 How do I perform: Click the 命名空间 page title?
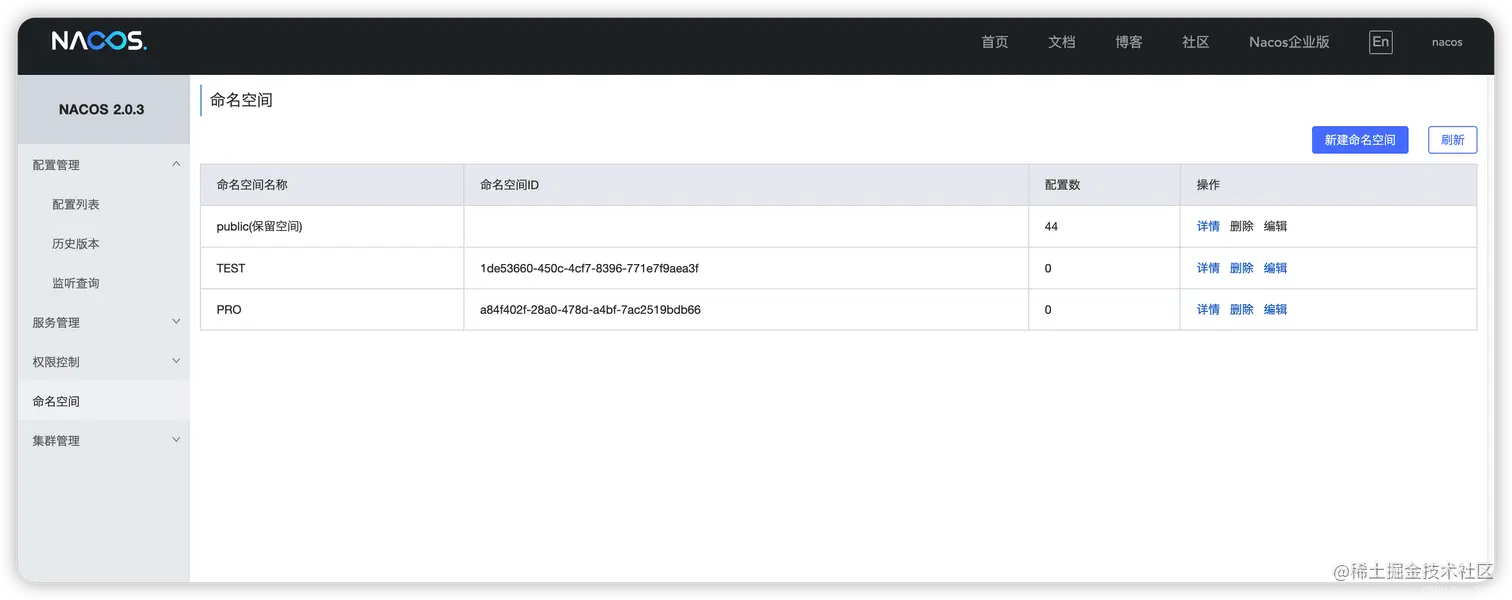241,100
